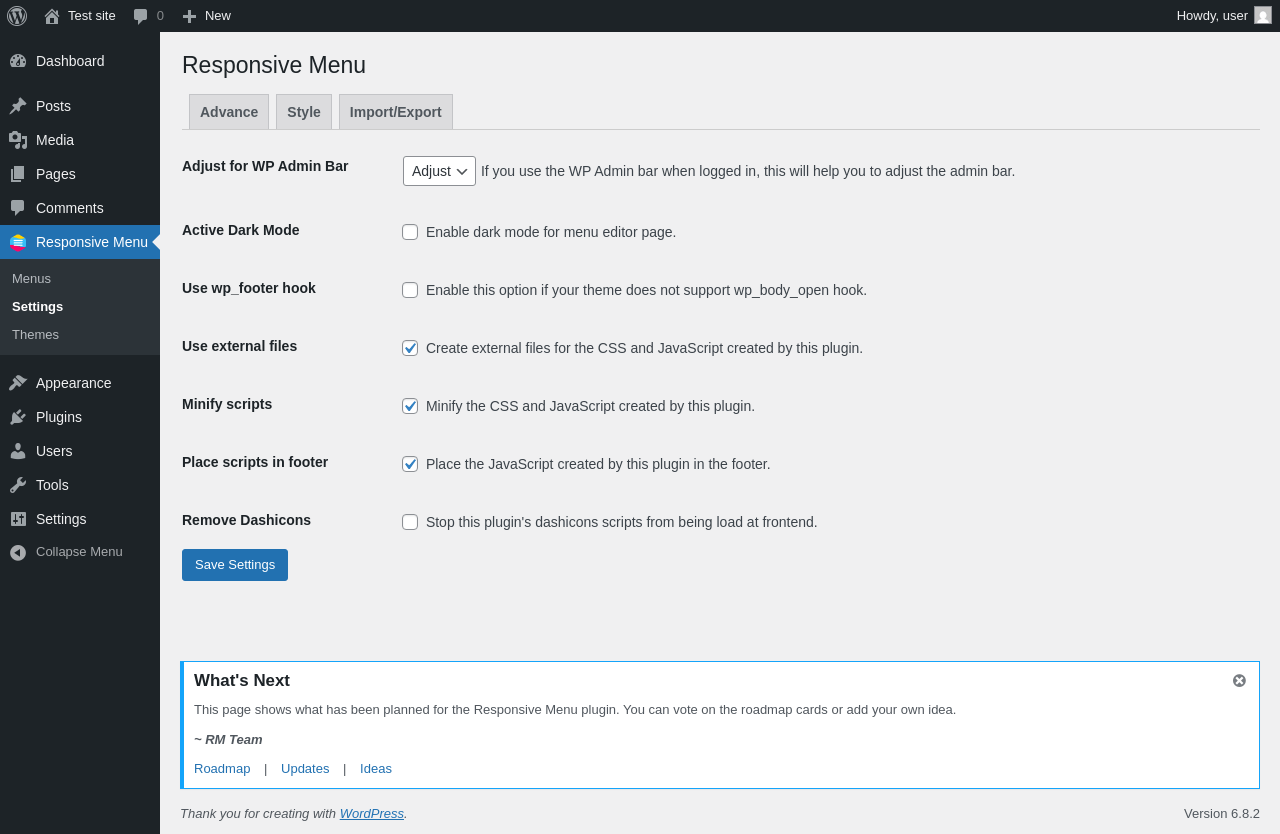Open the Updates link
Image resolution: width=1280 pixels, height=834 pixels.
point(305,768)
